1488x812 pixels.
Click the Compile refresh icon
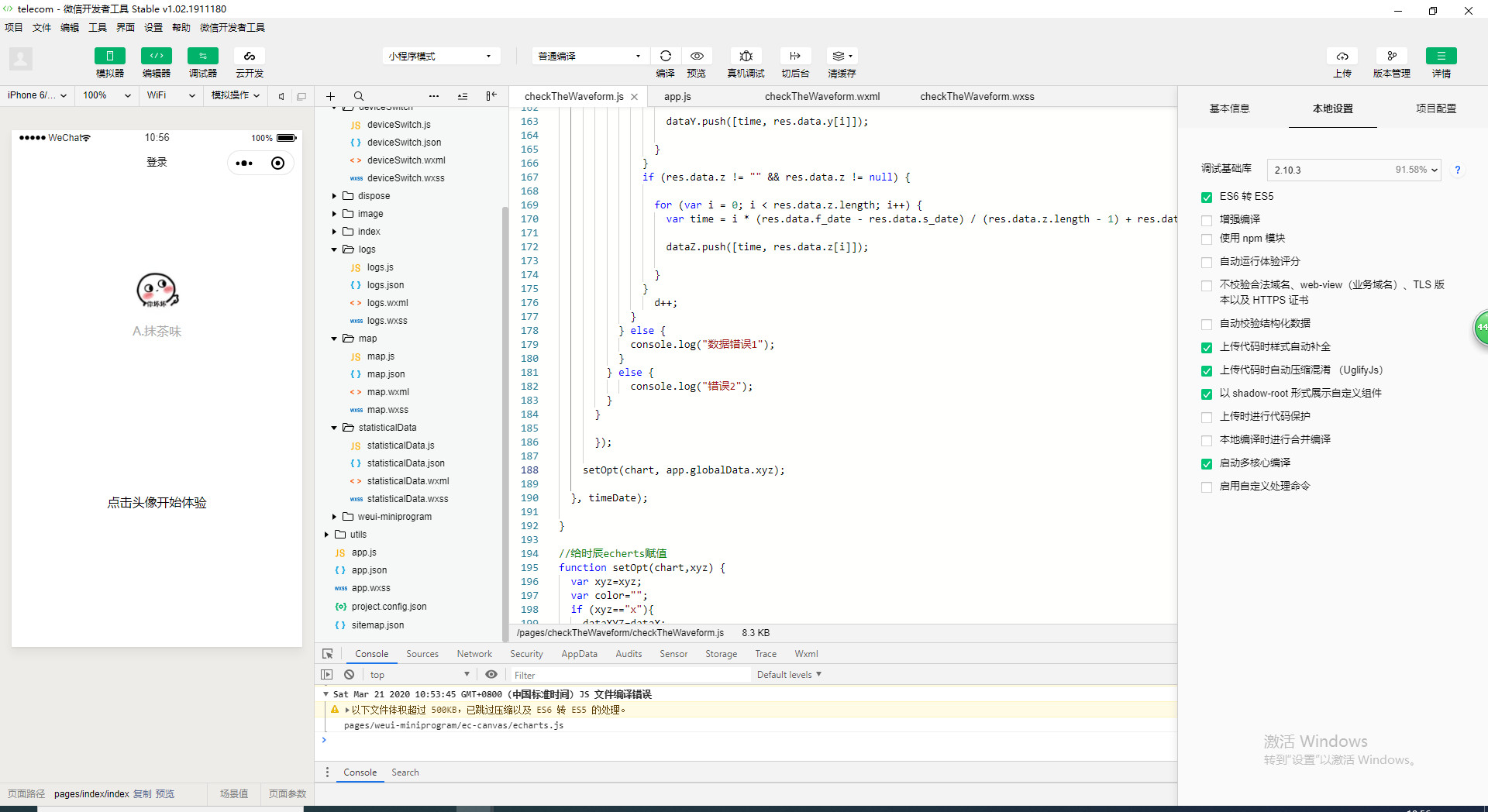click(665, 56)
